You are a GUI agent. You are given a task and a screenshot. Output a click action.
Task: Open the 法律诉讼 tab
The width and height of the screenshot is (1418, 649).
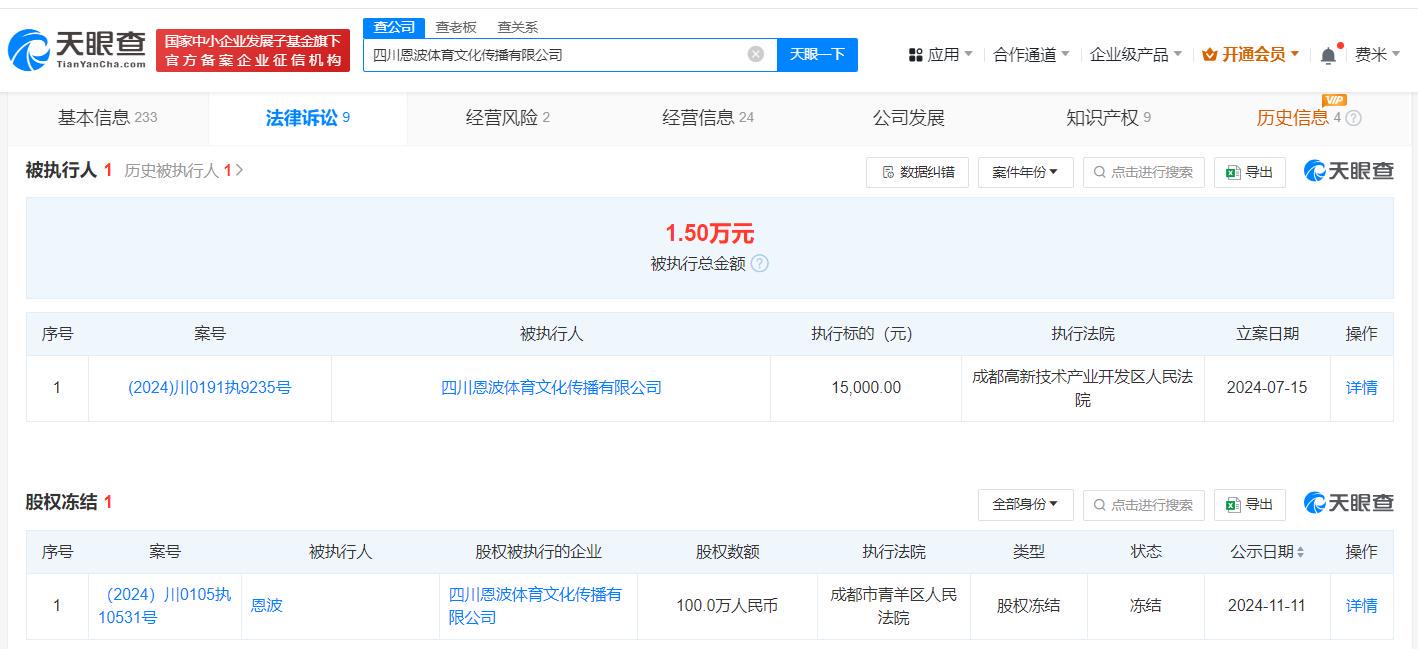[x=308, y=118]
